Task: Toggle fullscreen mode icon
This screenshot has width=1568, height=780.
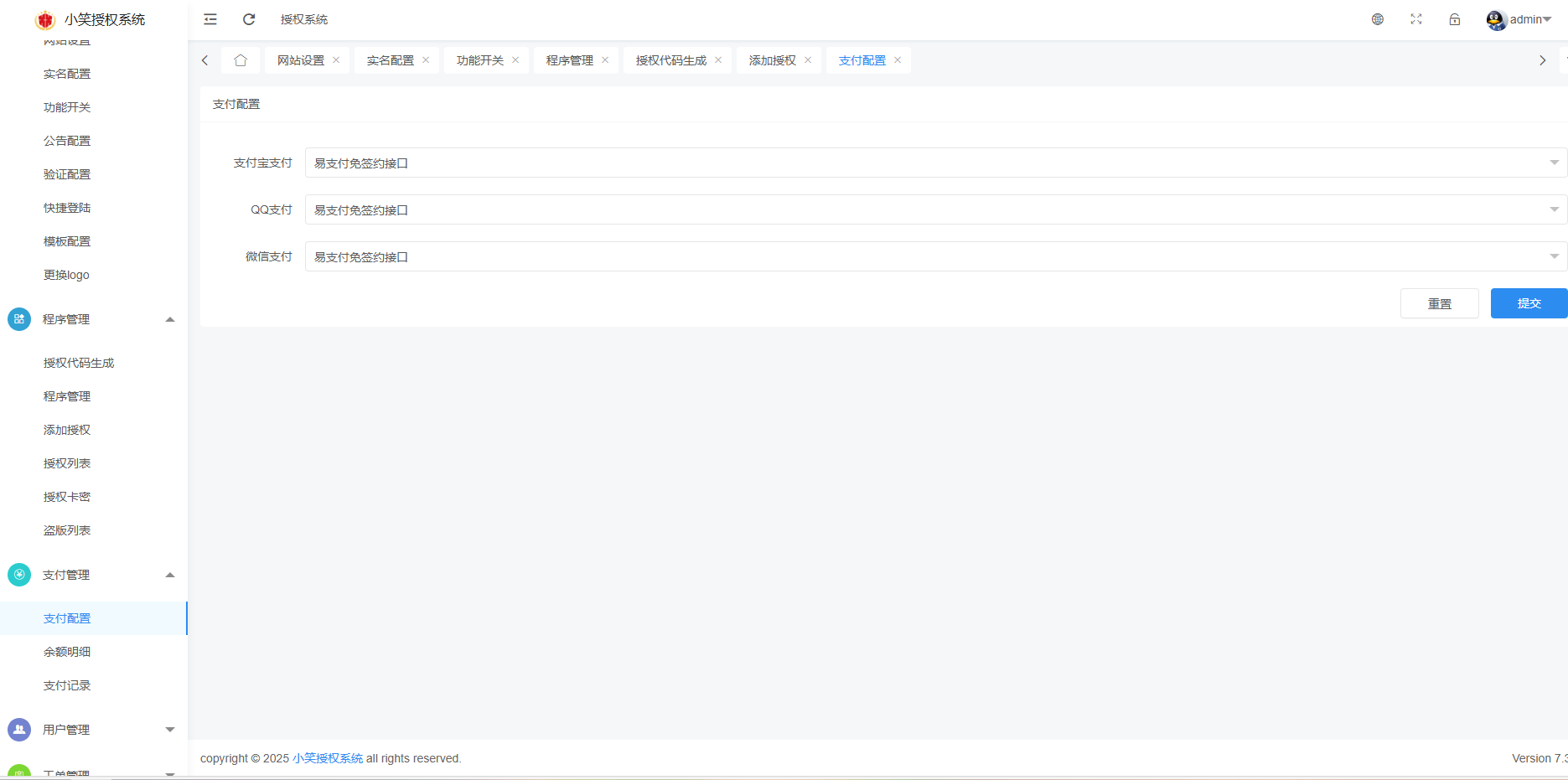Action: 1416,19
